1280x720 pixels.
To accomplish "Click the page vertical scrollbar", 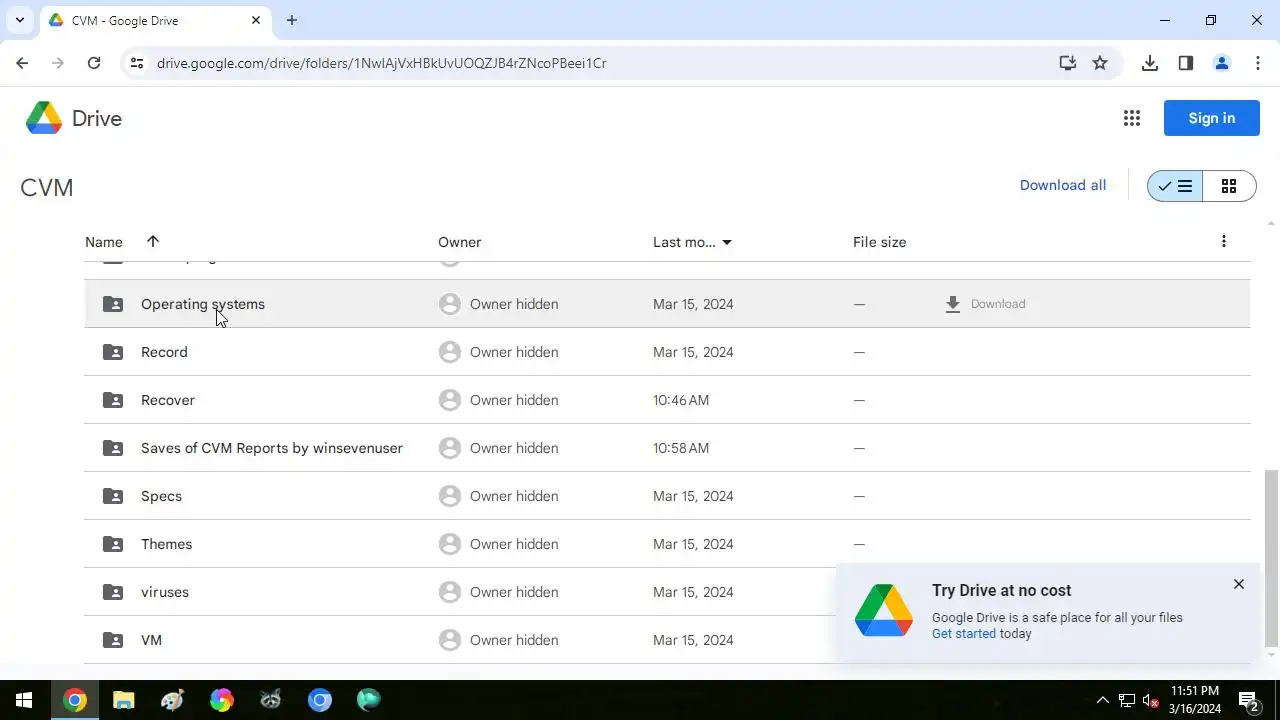I will tap(1271, 558).
